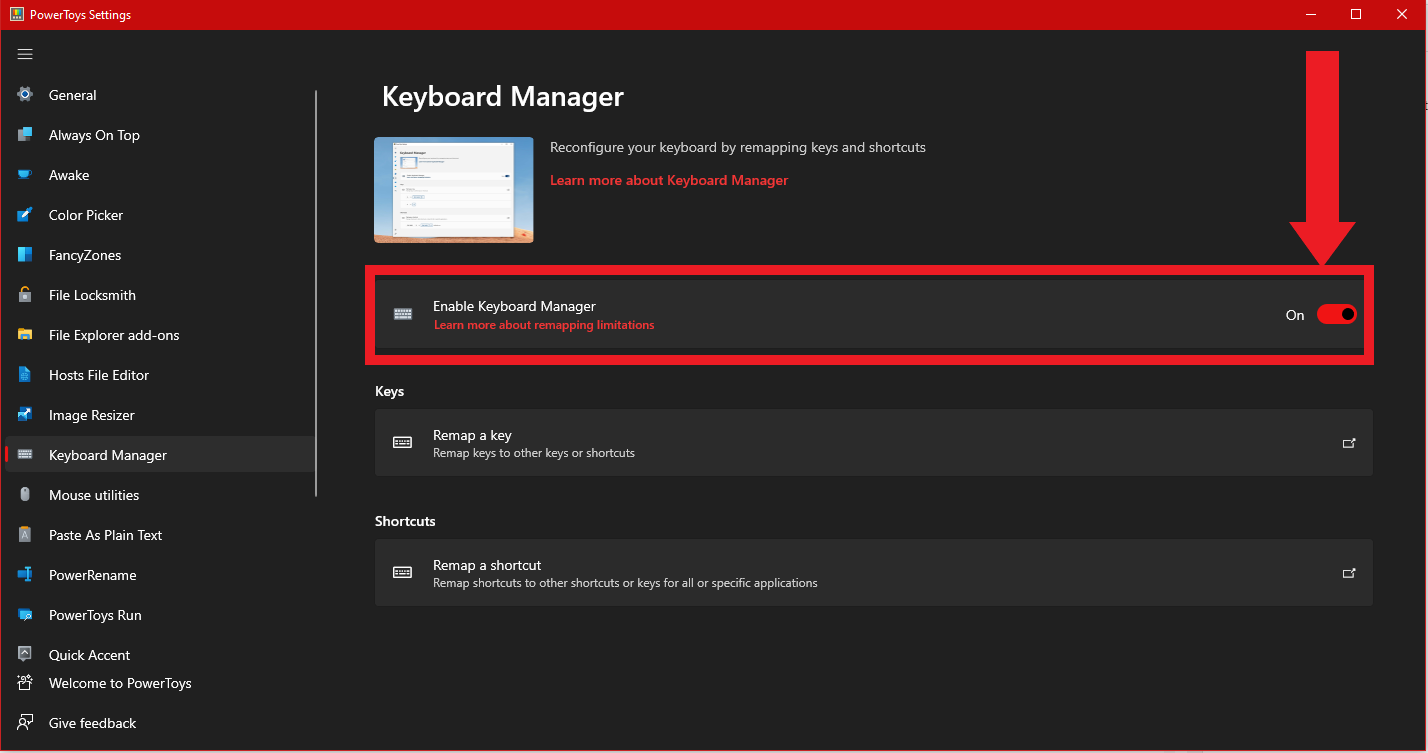Click the Remap a key card
1428x753 pixels.
tap(874, 443)
